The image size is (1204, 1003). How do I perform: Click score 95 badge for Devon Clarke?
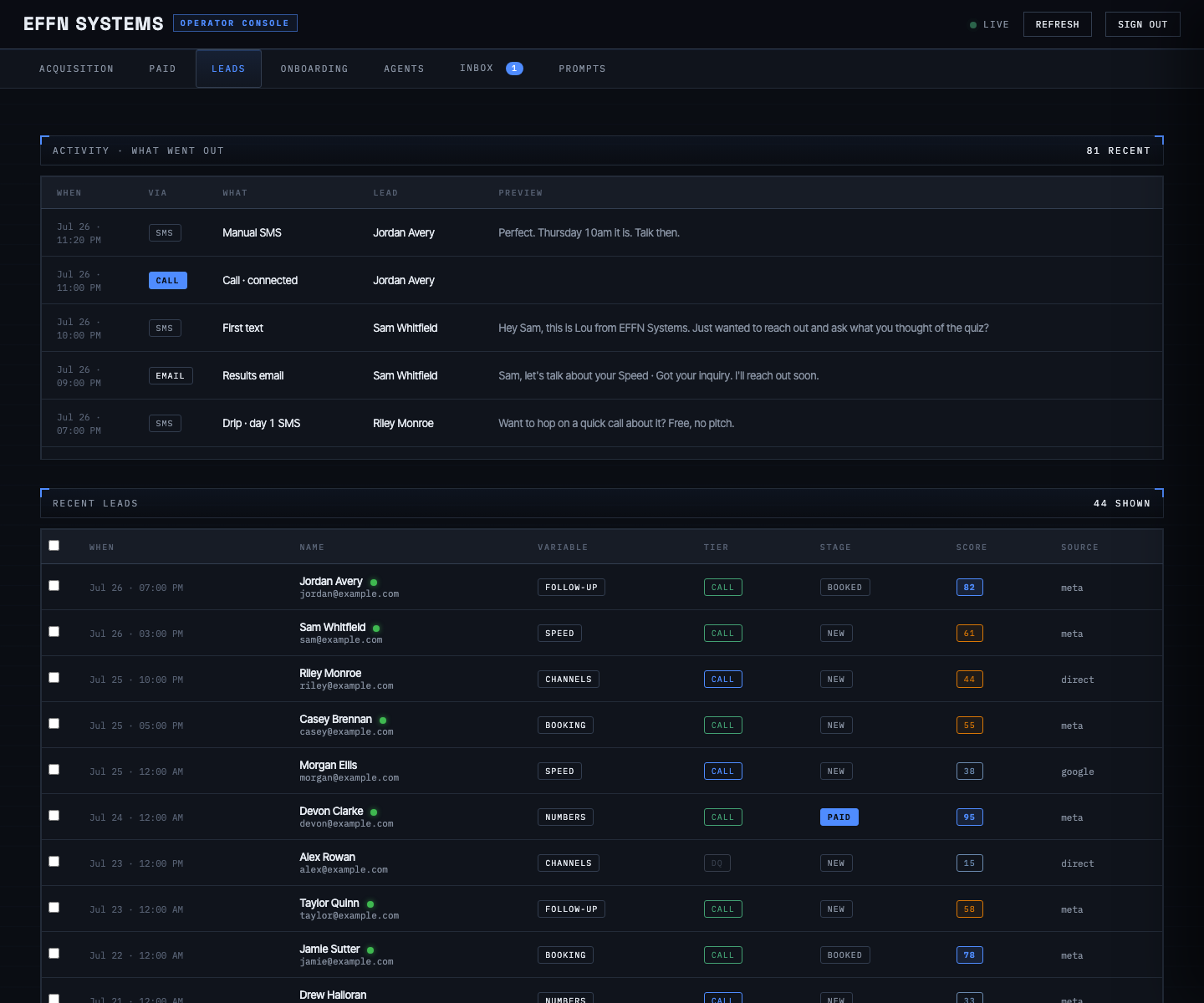coord(969,817)
